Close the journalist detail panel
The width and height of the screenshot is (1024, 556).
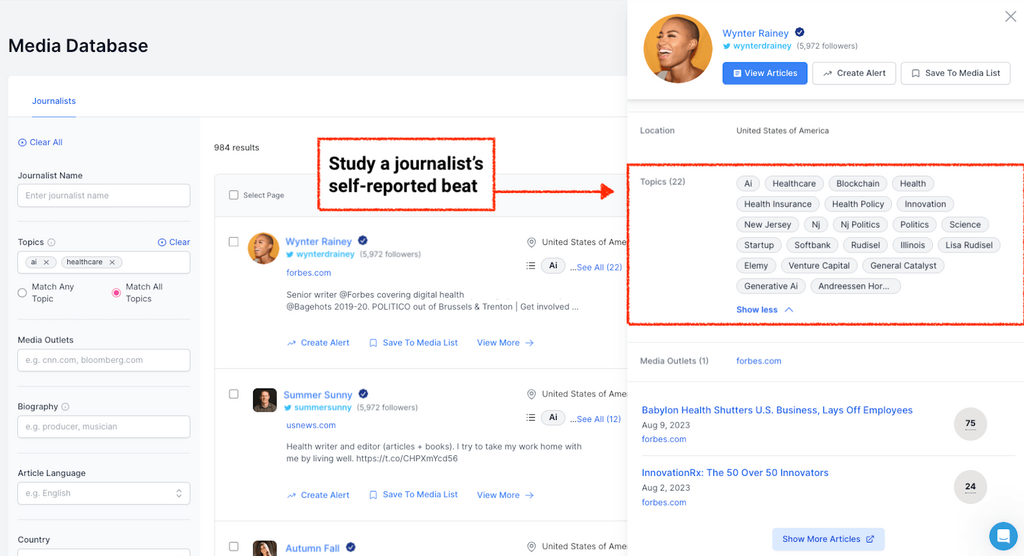click(x=1010, y=17)
